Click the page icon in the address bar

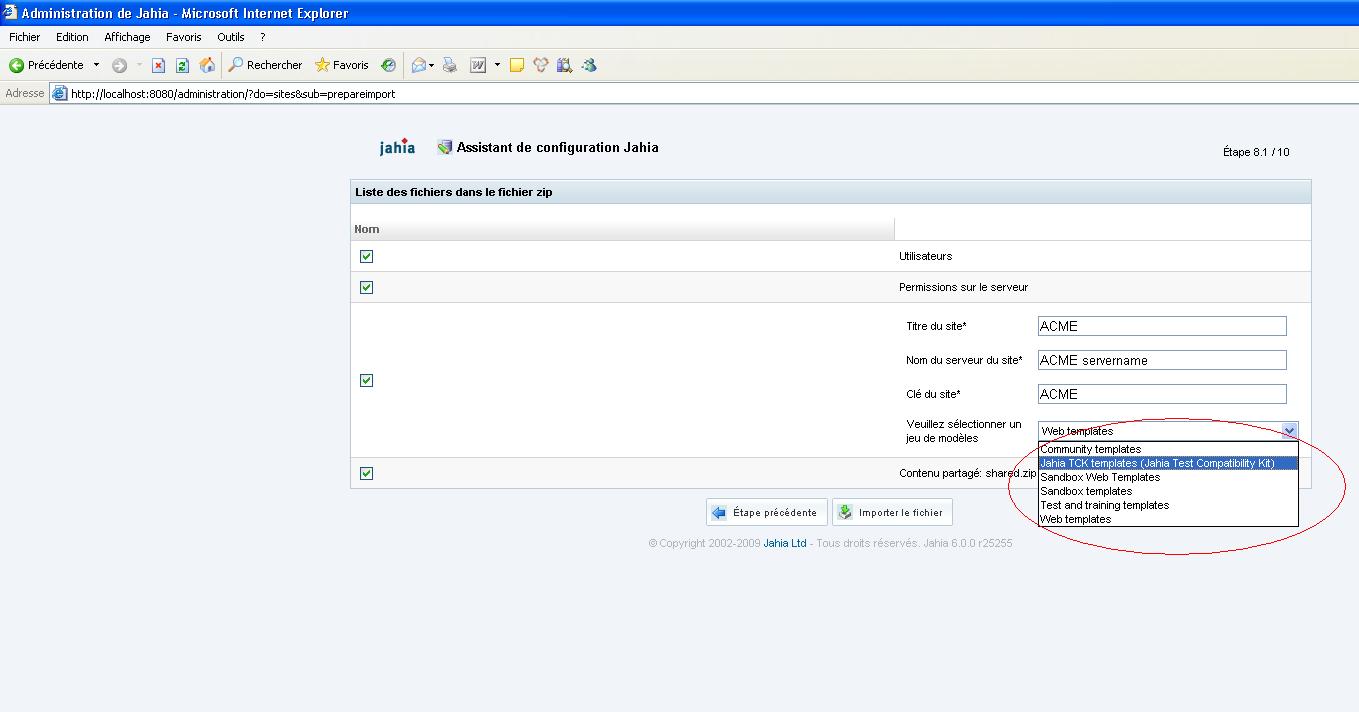click(60, 94)
